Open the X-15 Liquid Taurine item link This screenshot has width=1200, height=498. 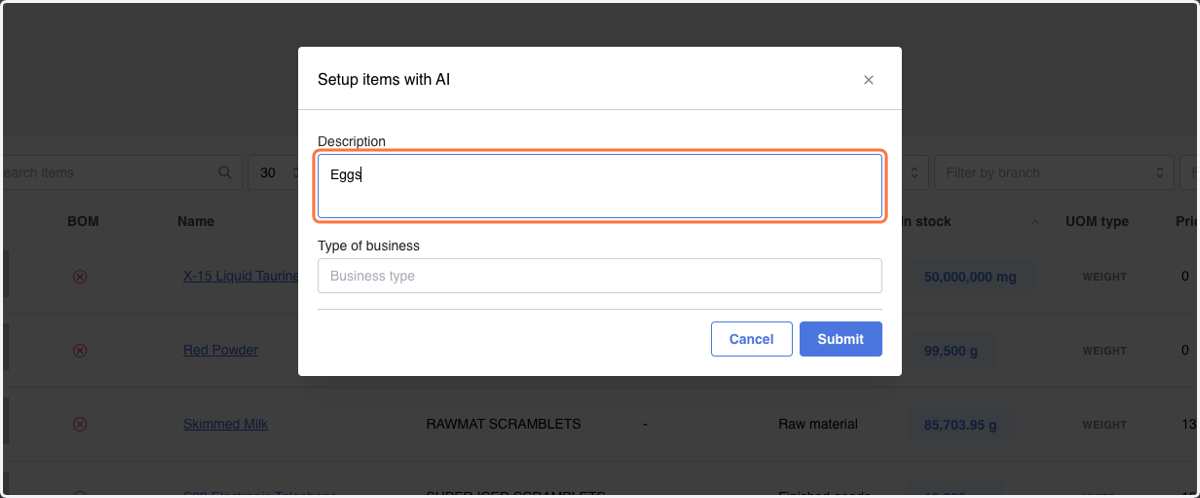[x=241, y=277]
